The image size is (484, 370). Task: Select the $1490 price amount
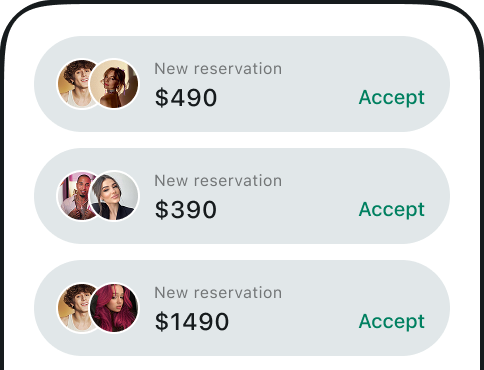pos(192,322)
